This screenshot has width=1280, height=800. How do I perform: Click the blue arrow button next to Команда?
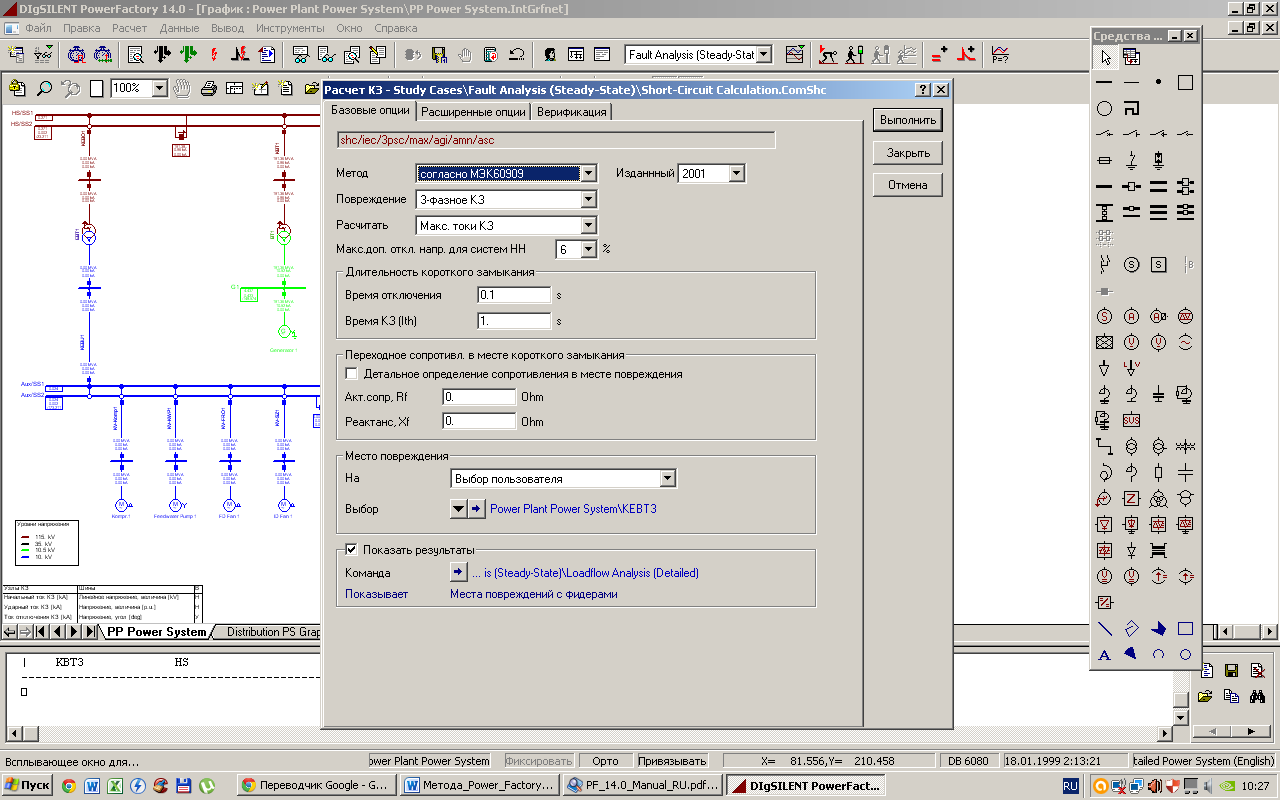[x=458, y=573]
